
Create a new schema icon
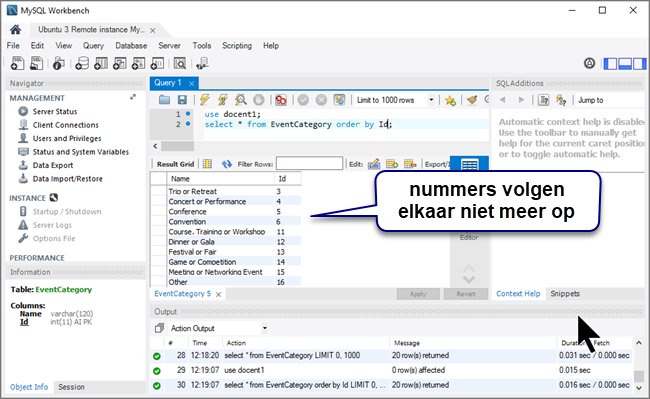click(82, 63)
